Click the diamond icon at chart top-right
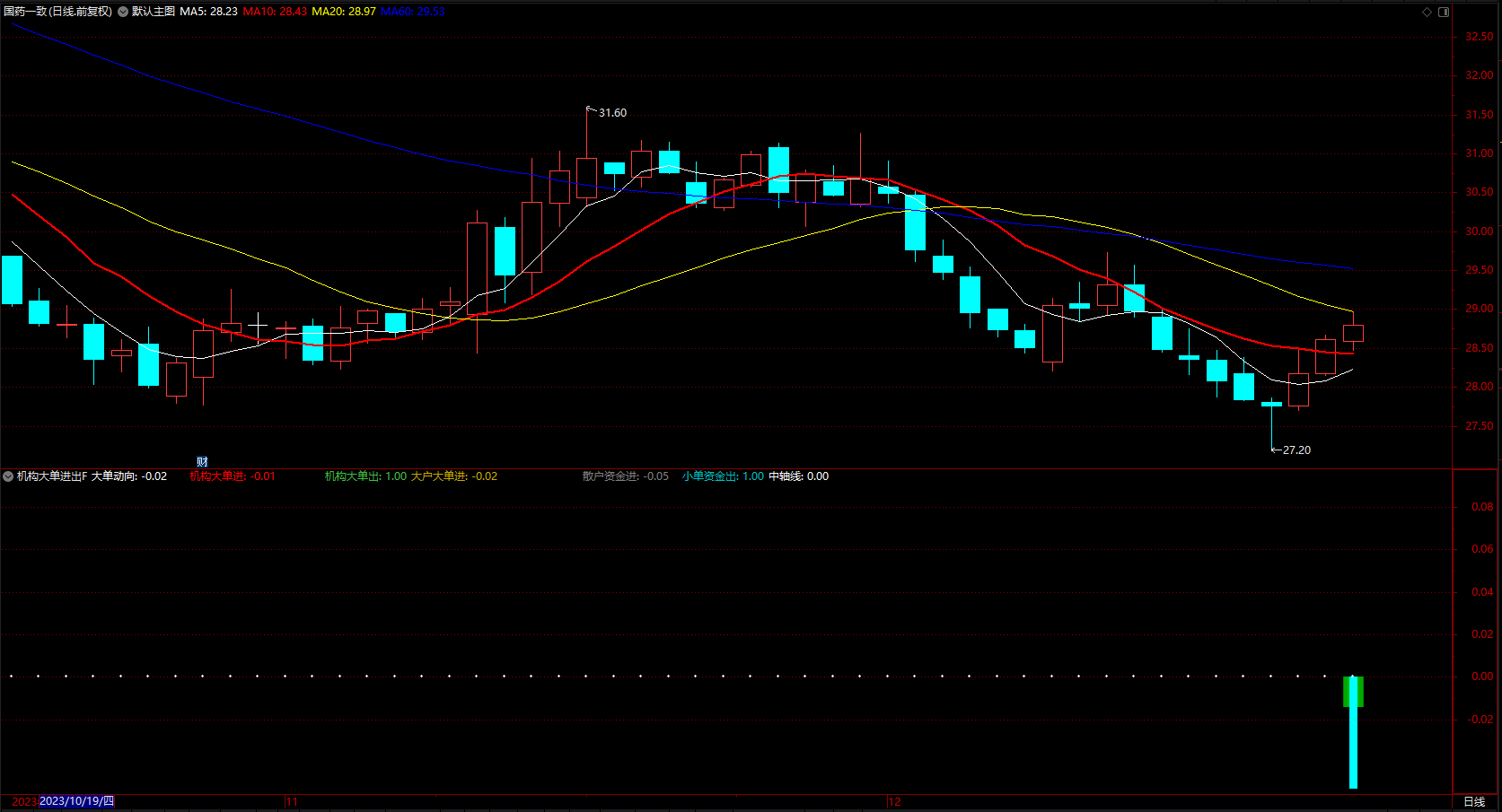1502x812 pixels. tap(1427, 12)
